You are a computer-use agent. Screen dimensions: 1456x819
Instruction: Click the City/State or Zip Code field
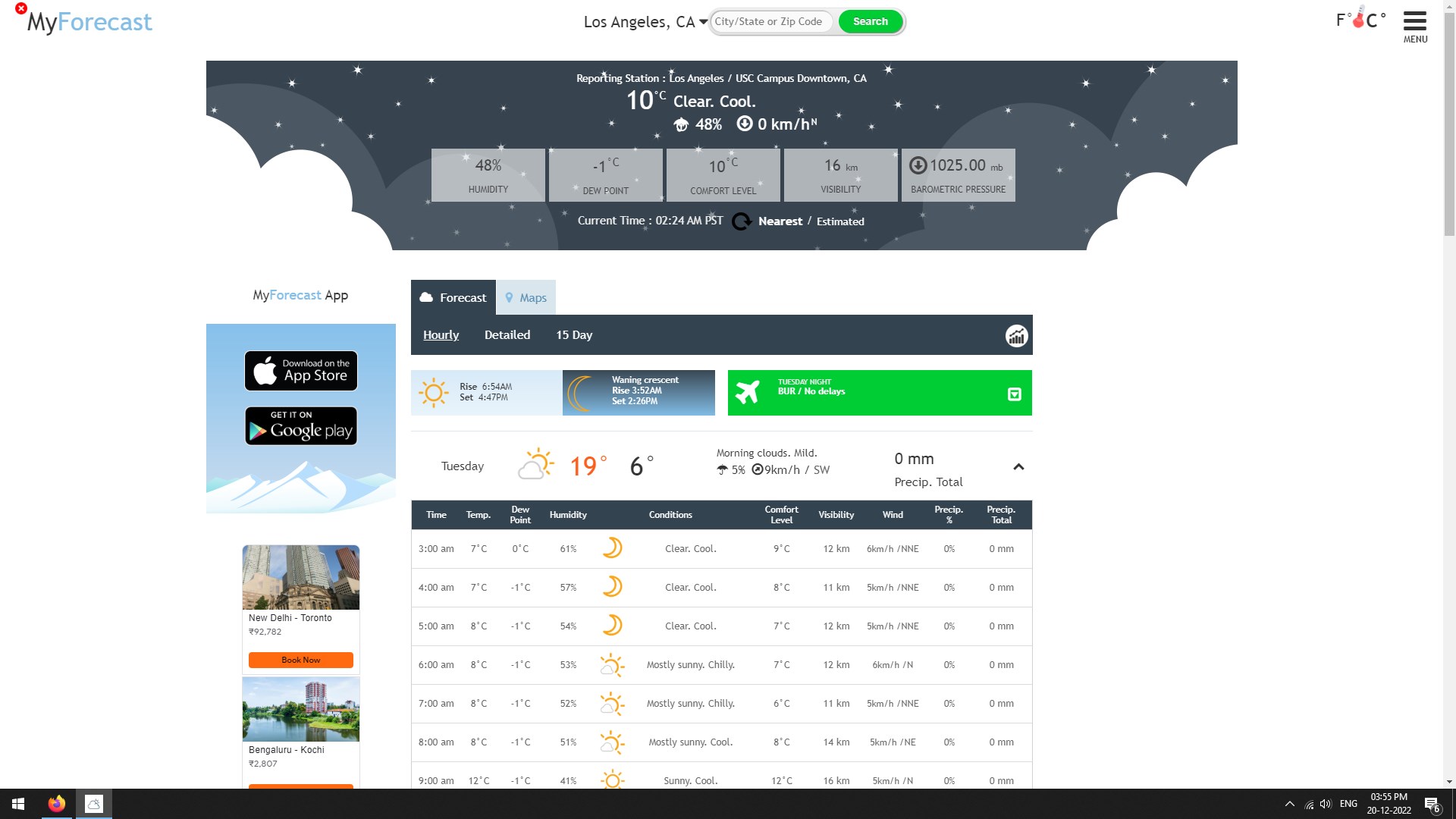[x=771, y=21]
